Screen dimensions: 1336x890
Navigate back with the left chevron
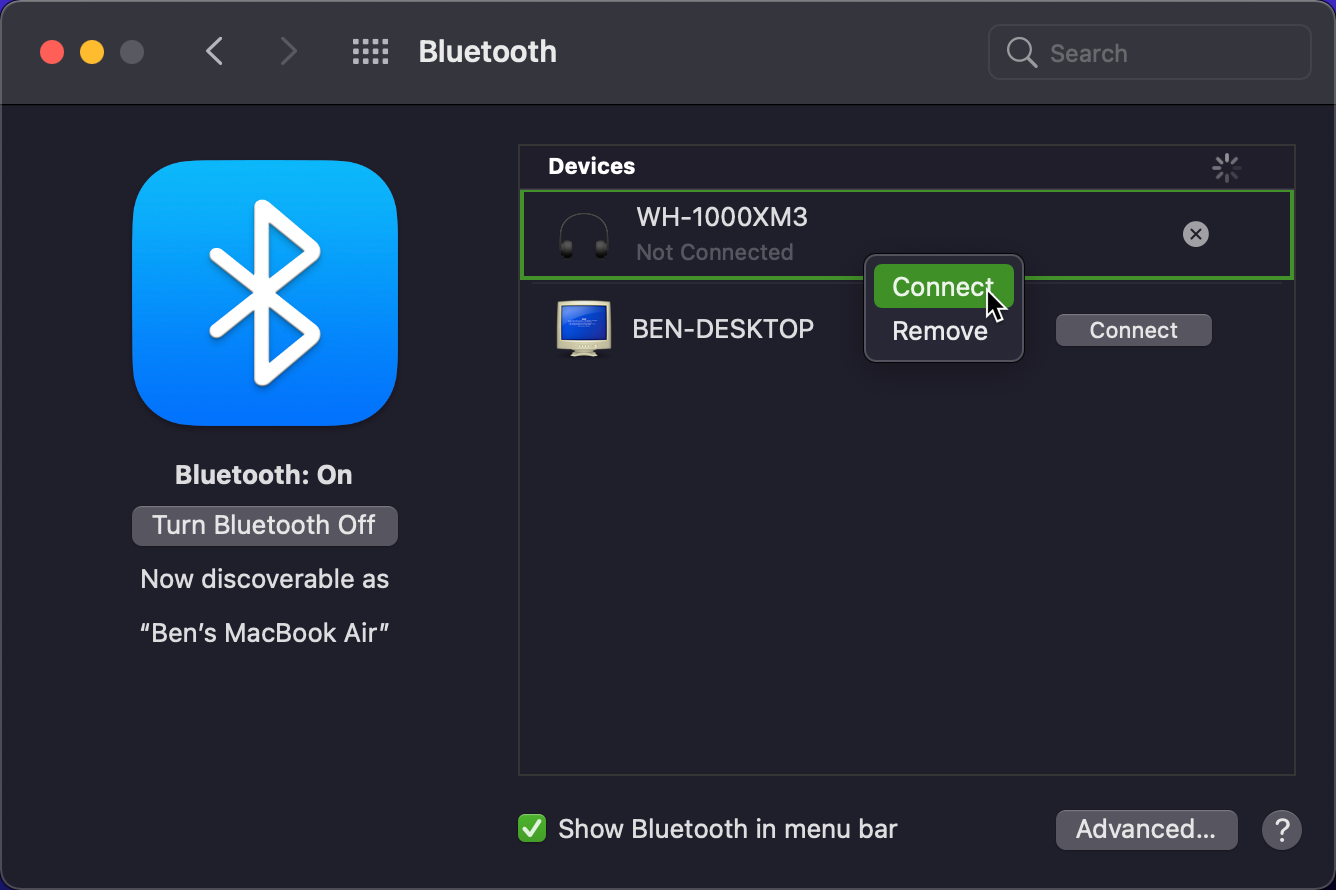tap(214, 51)
